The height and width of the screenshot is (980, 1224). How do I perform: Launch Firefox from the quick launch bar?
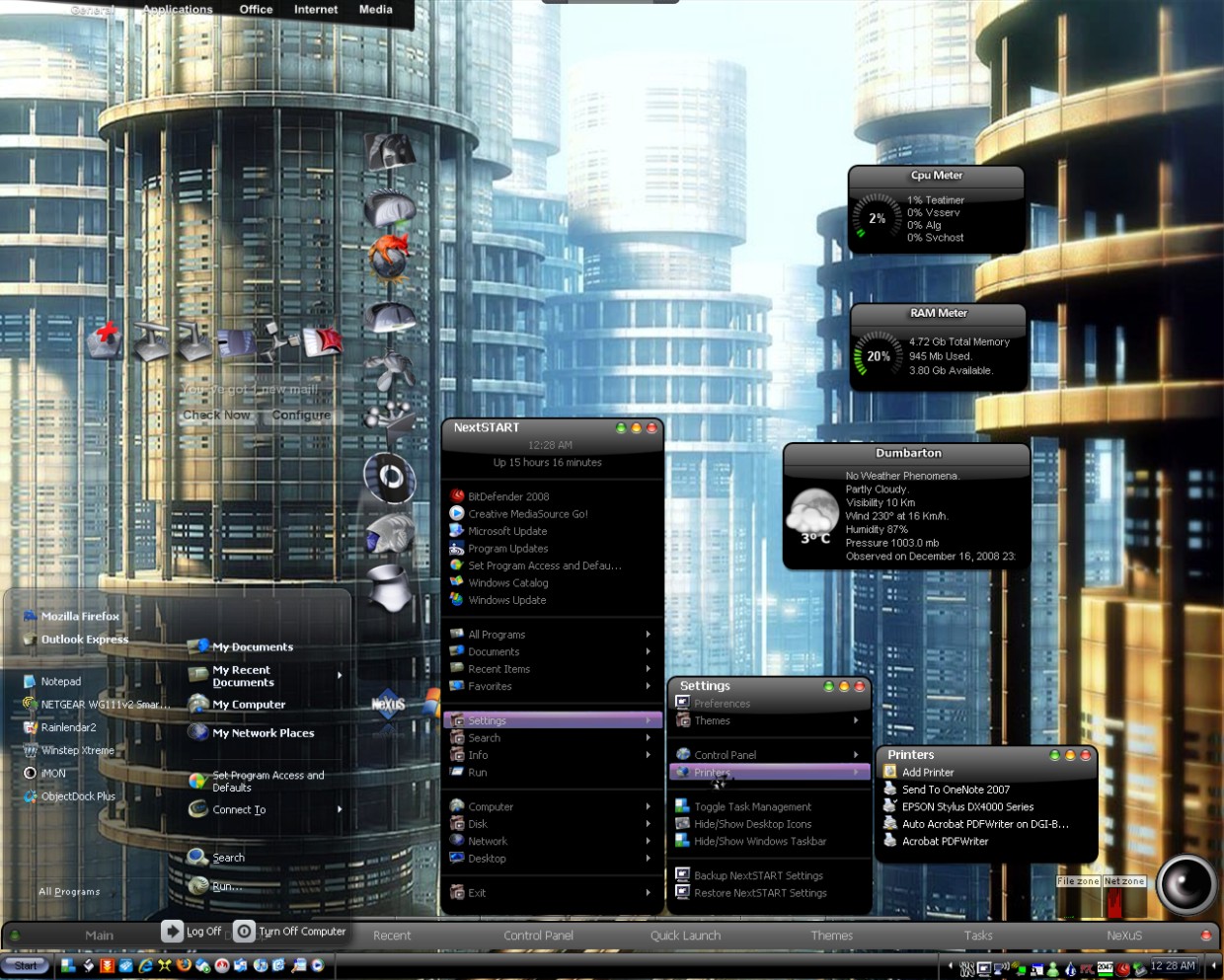pos(184,965)
